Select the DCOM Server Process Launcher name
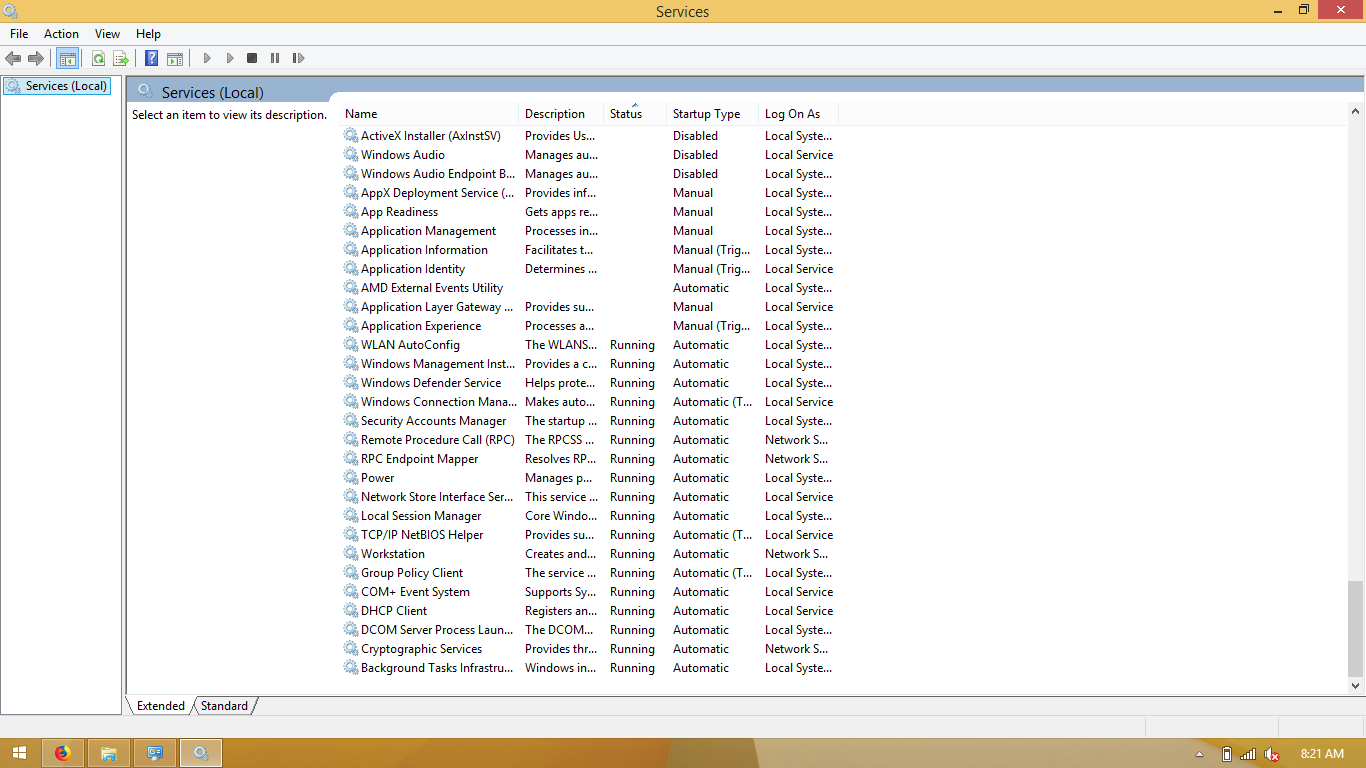Image resolution: width=1366 pixels, height=768 pixels. 437,630
